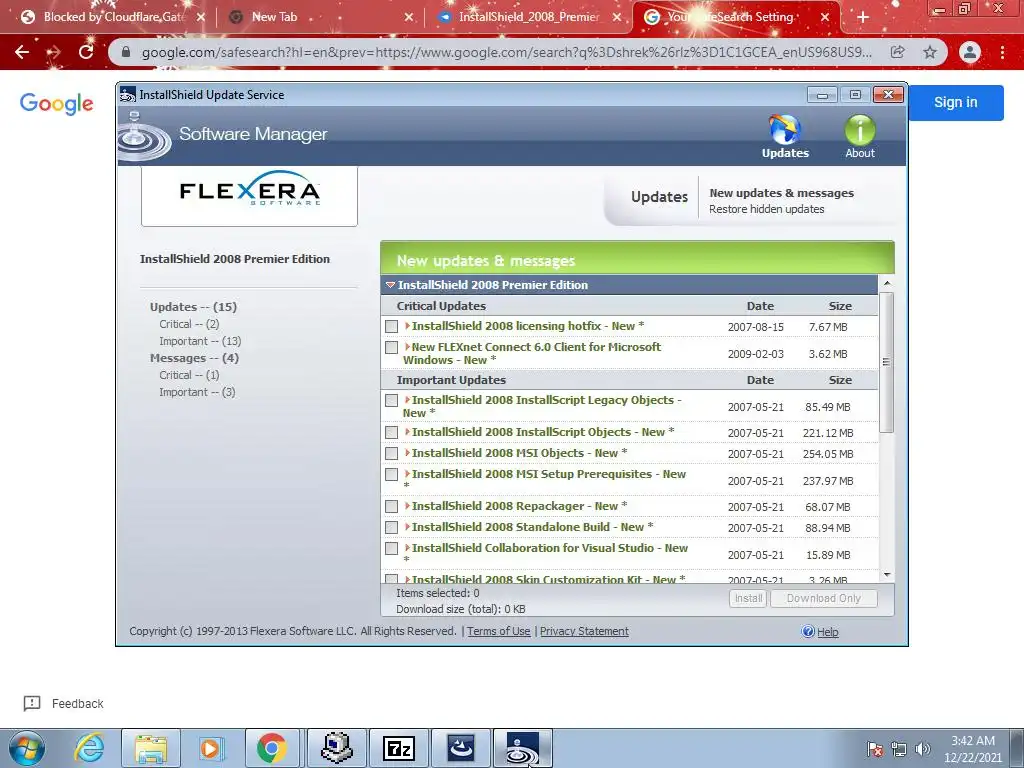The height and width of the screenshot is (768, 1024).
Task: Click the Feedback icon on Google page
Action: 32,703
